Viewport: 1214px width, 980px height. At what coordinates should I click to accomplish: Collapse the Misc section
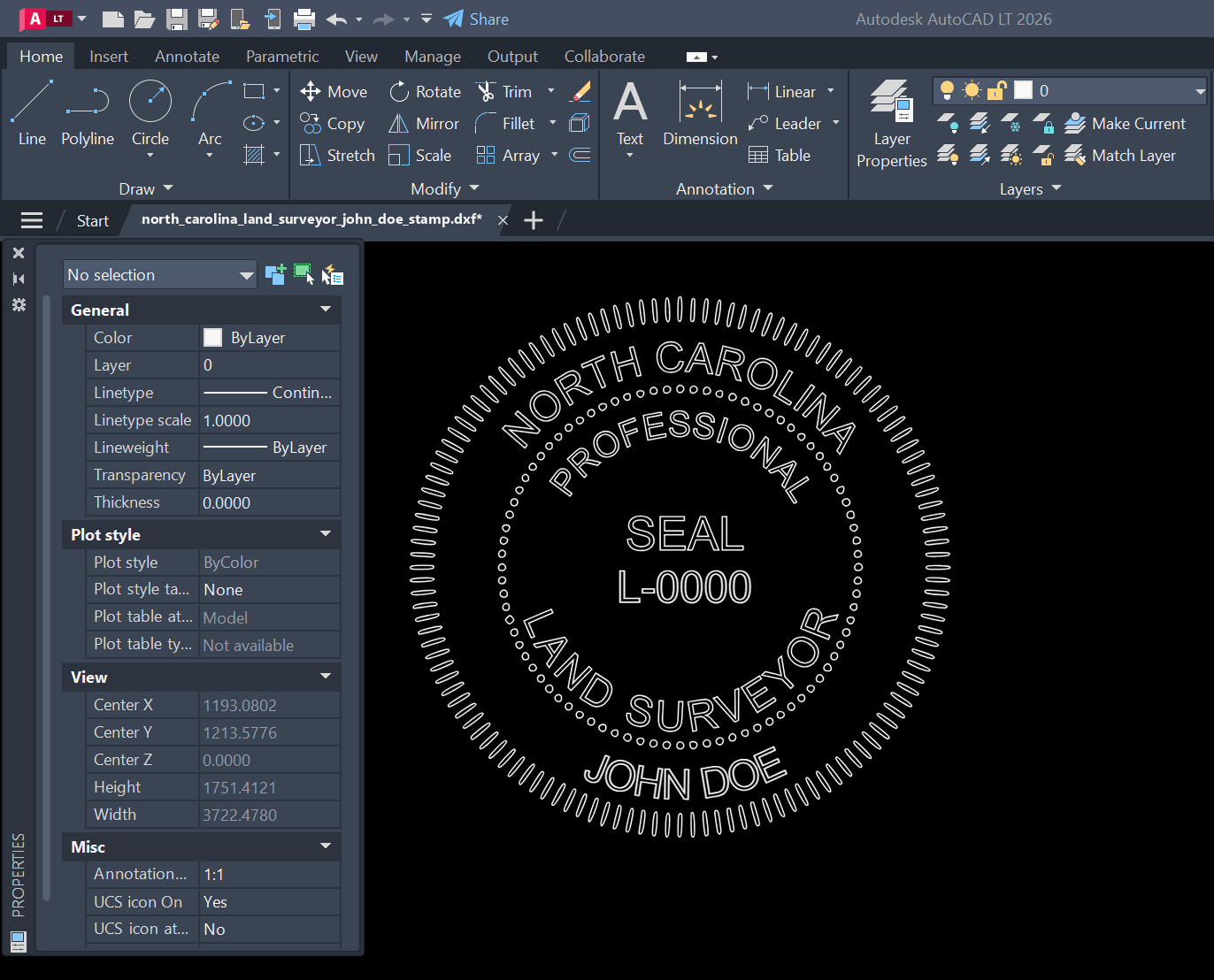click(x=326, y=846)
